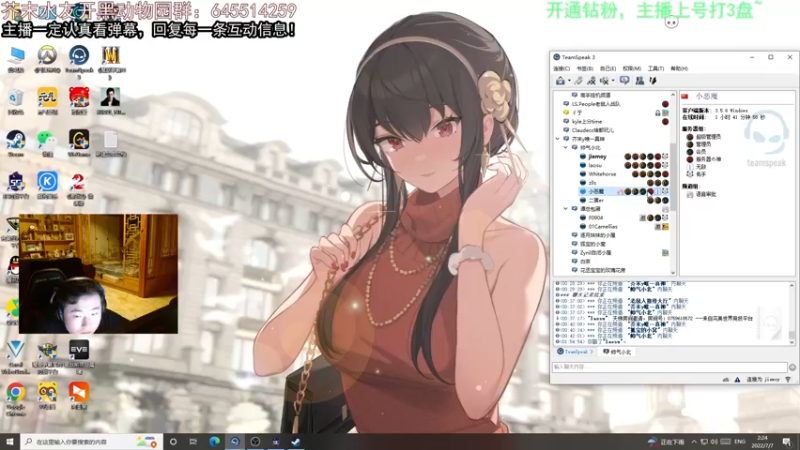Click the yellow channel icon with lock

[566, 113]
